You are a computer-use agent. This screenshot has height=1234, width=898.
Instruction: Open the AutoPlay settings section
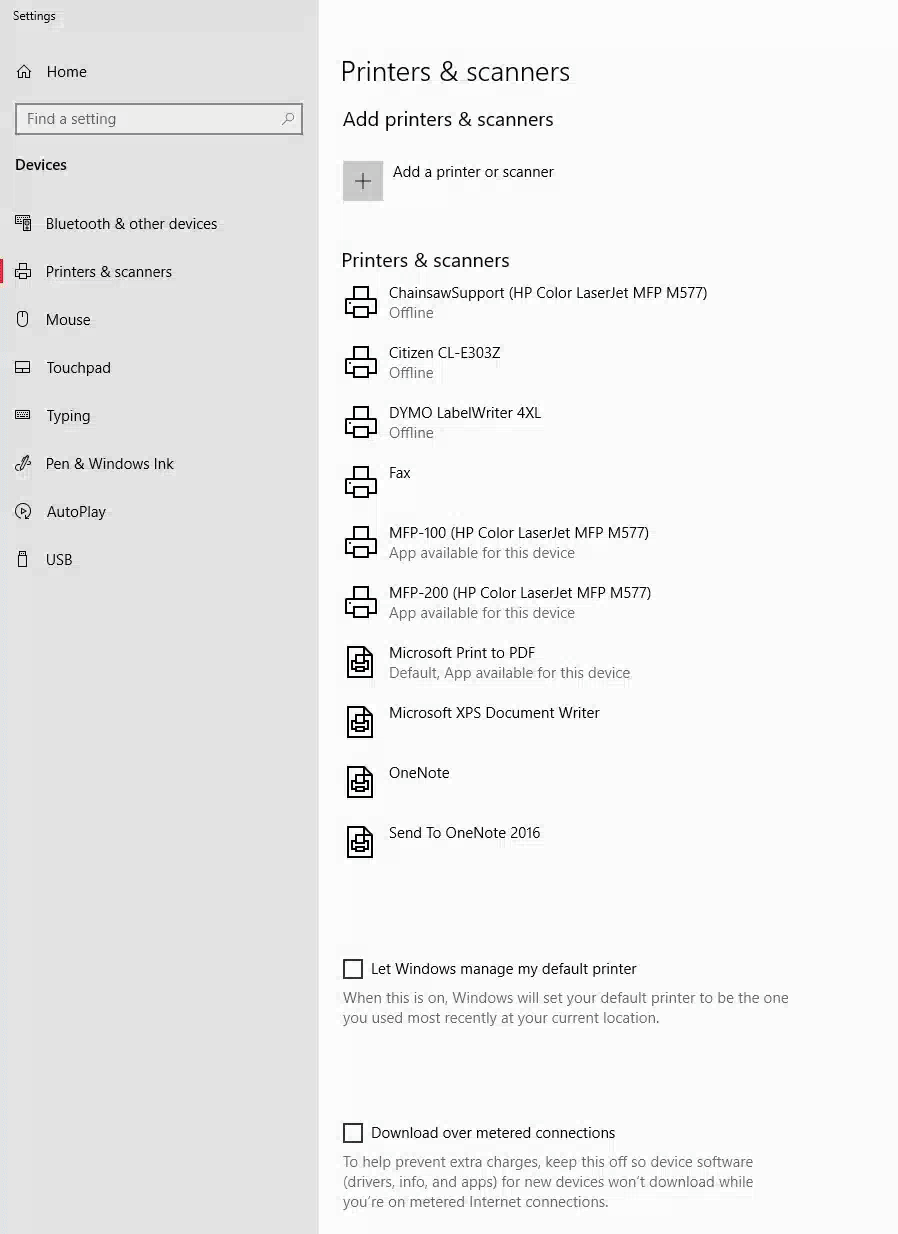coord(76,512)
